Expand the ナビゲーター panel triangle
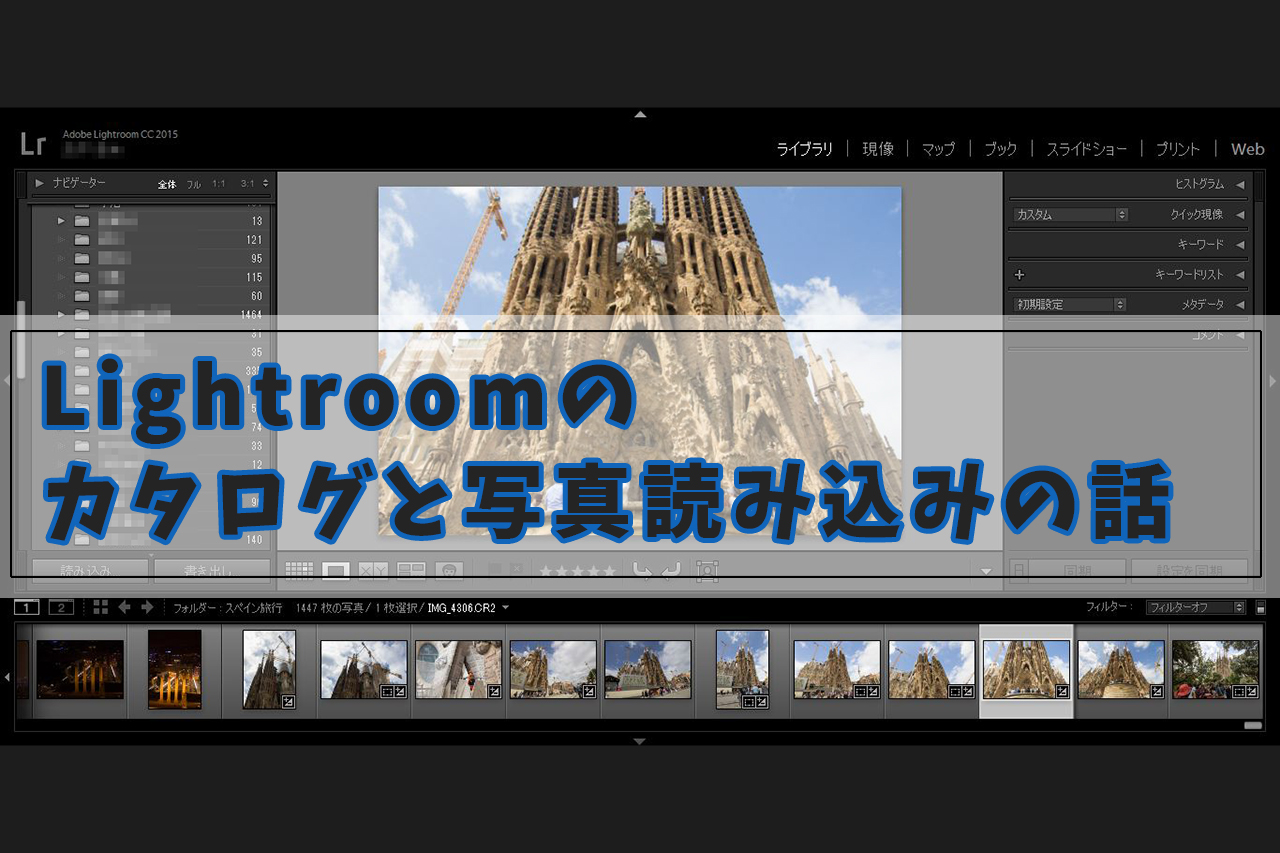Screen dimensions: 1280x853 click(40, 184)
